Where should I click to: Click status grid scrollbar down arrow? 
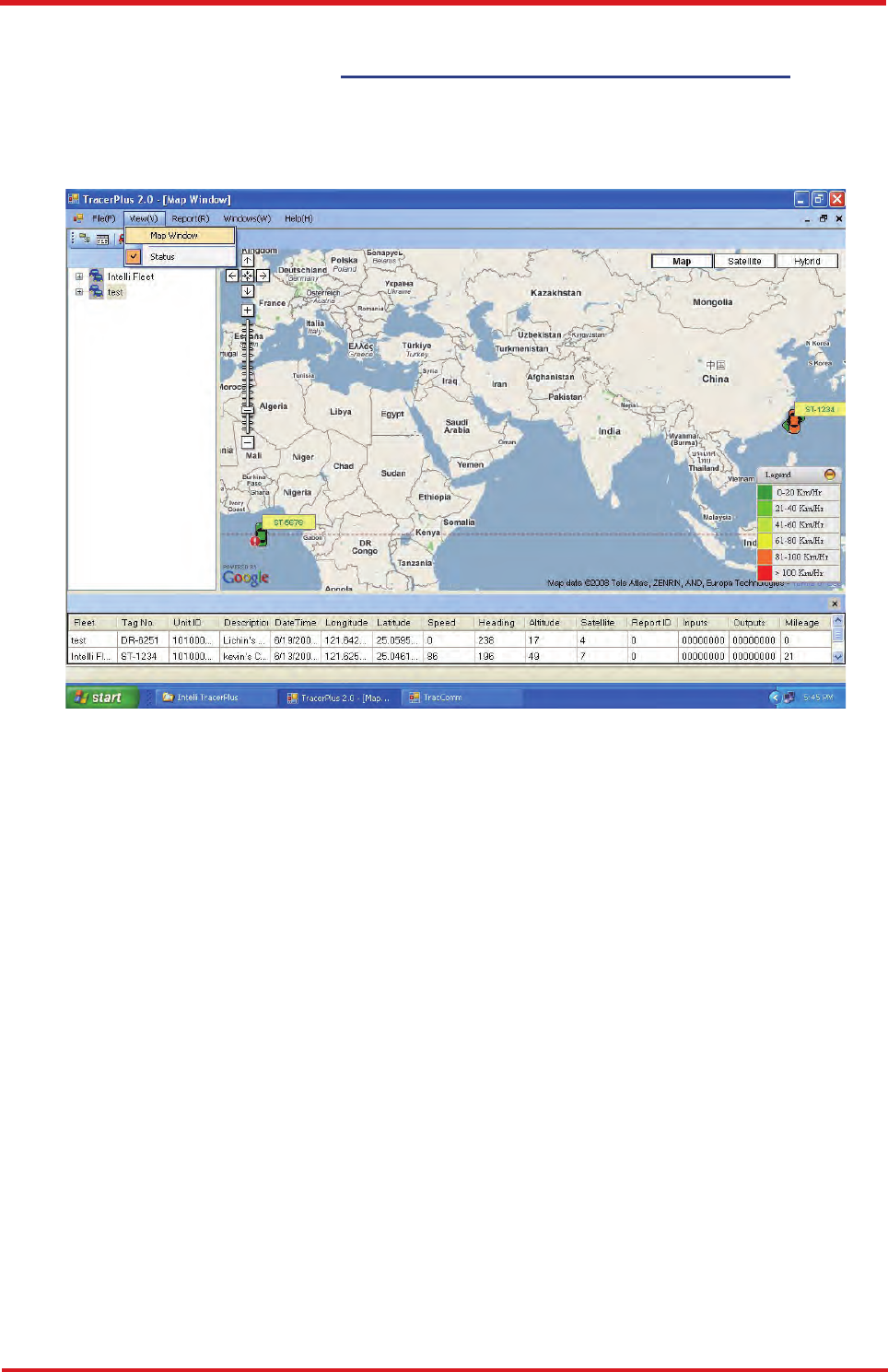click(837, 657)
